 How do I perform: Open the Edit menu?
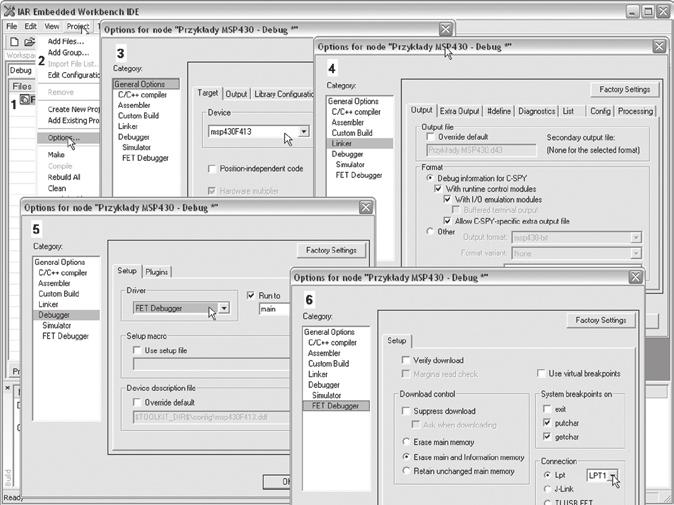pos(30,26)
